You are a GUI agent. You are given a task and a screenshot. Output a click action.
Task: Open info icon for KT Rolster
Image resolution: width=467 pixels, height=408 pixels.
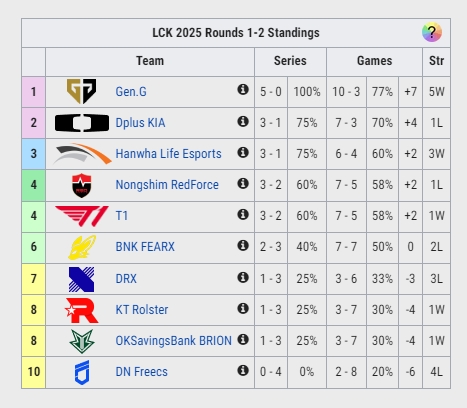tap(243, 308)
